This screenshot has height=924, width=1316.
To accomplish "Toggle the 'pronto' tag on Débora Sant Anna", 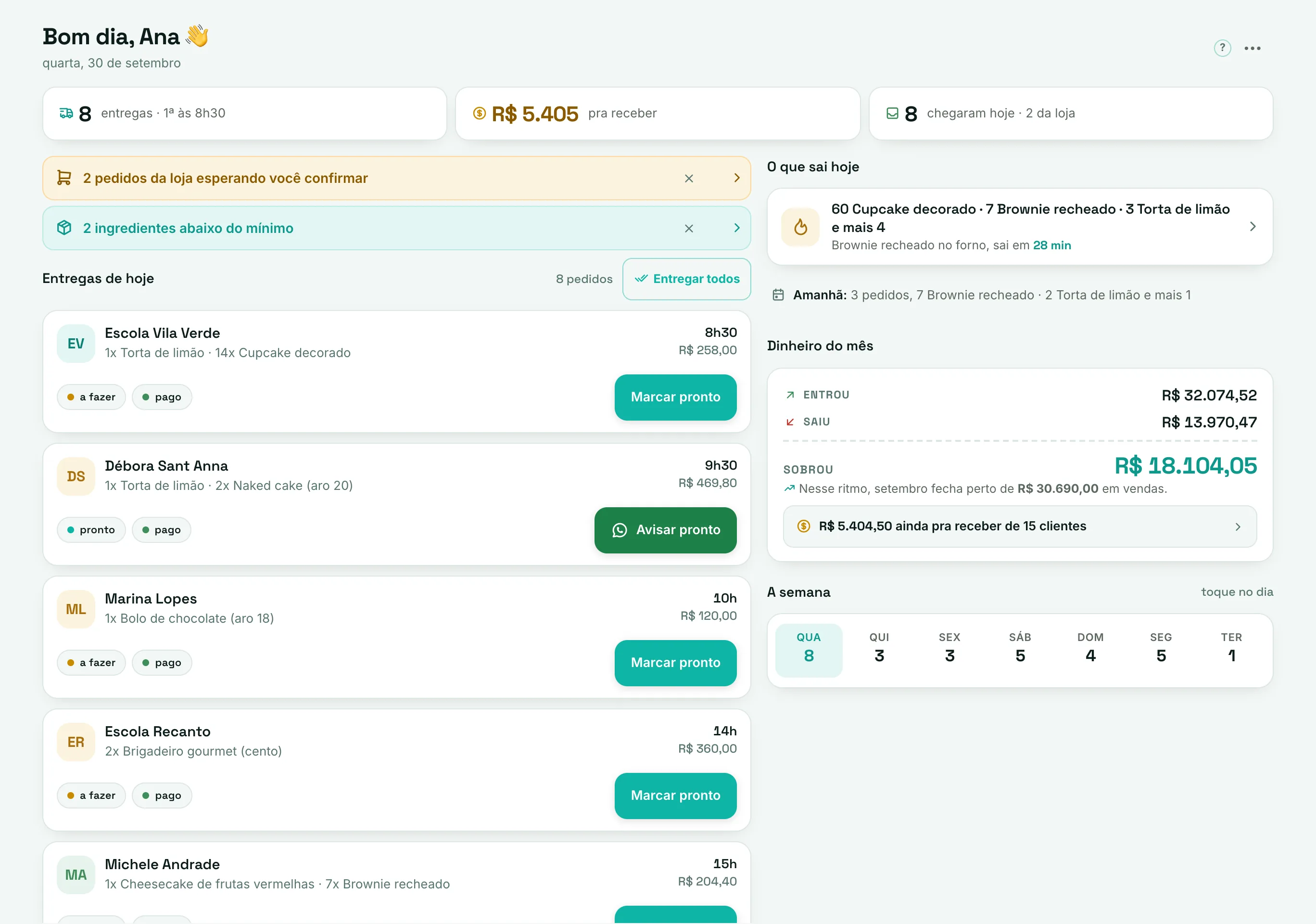I will click(x=91, y=530).
